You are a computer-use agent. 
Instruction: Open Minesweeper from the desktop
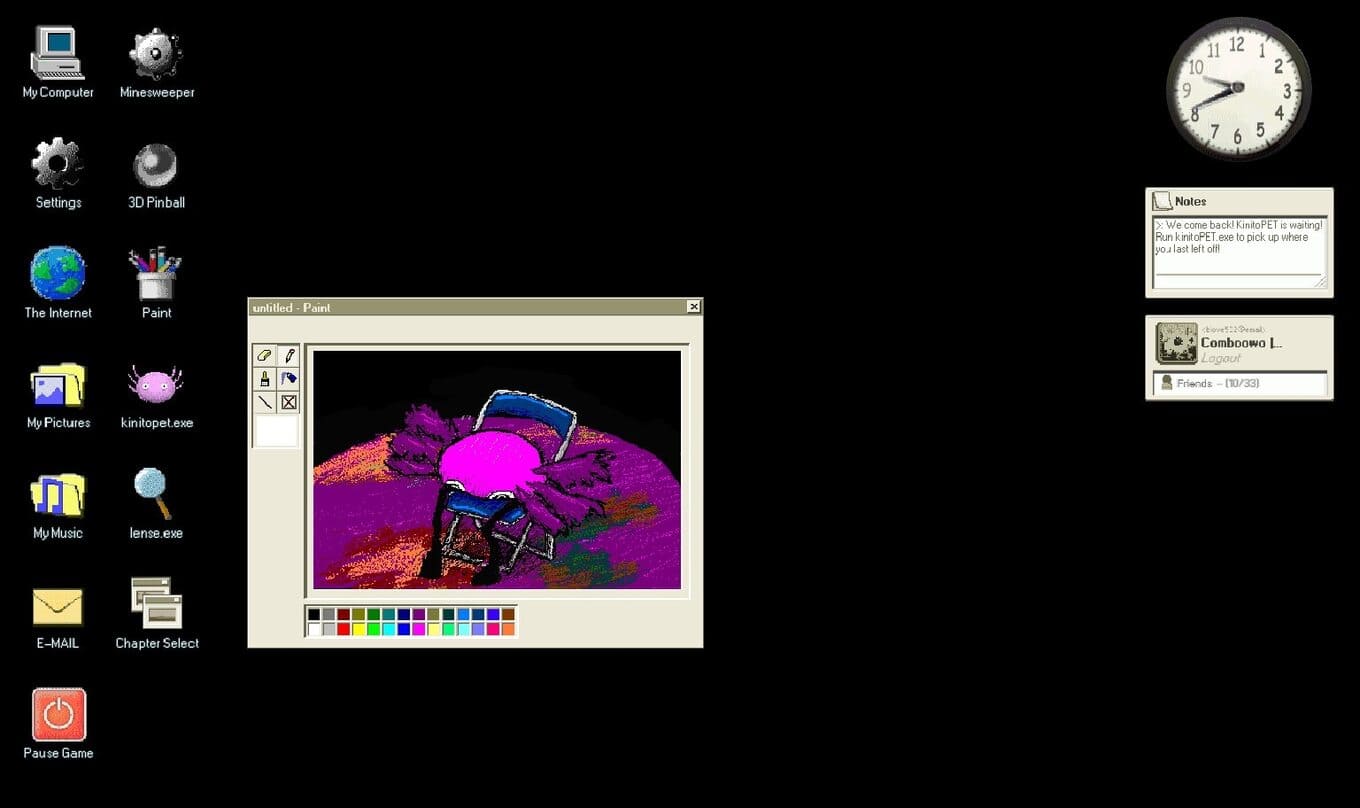(x=156, y=54)
